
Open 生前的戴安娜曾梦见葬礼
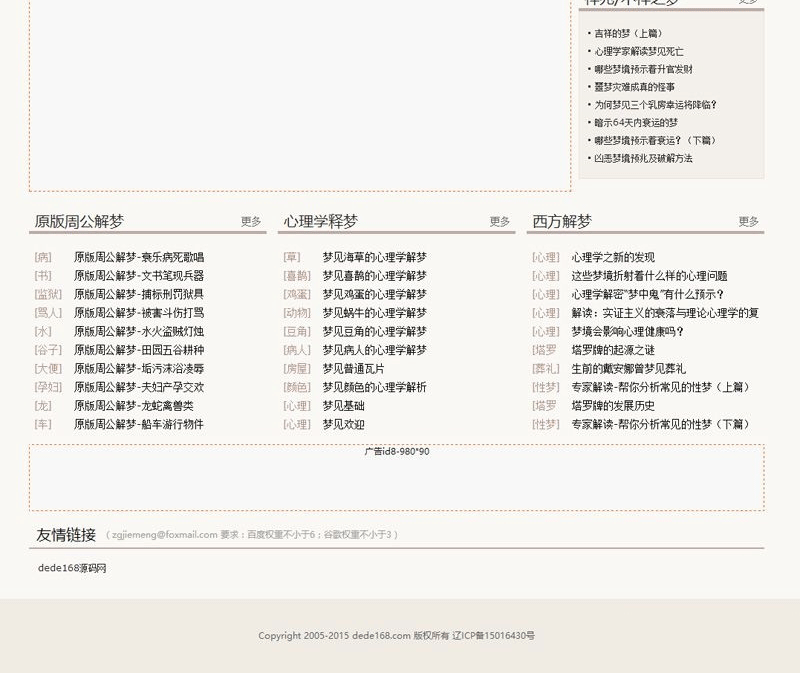(629, 368)
